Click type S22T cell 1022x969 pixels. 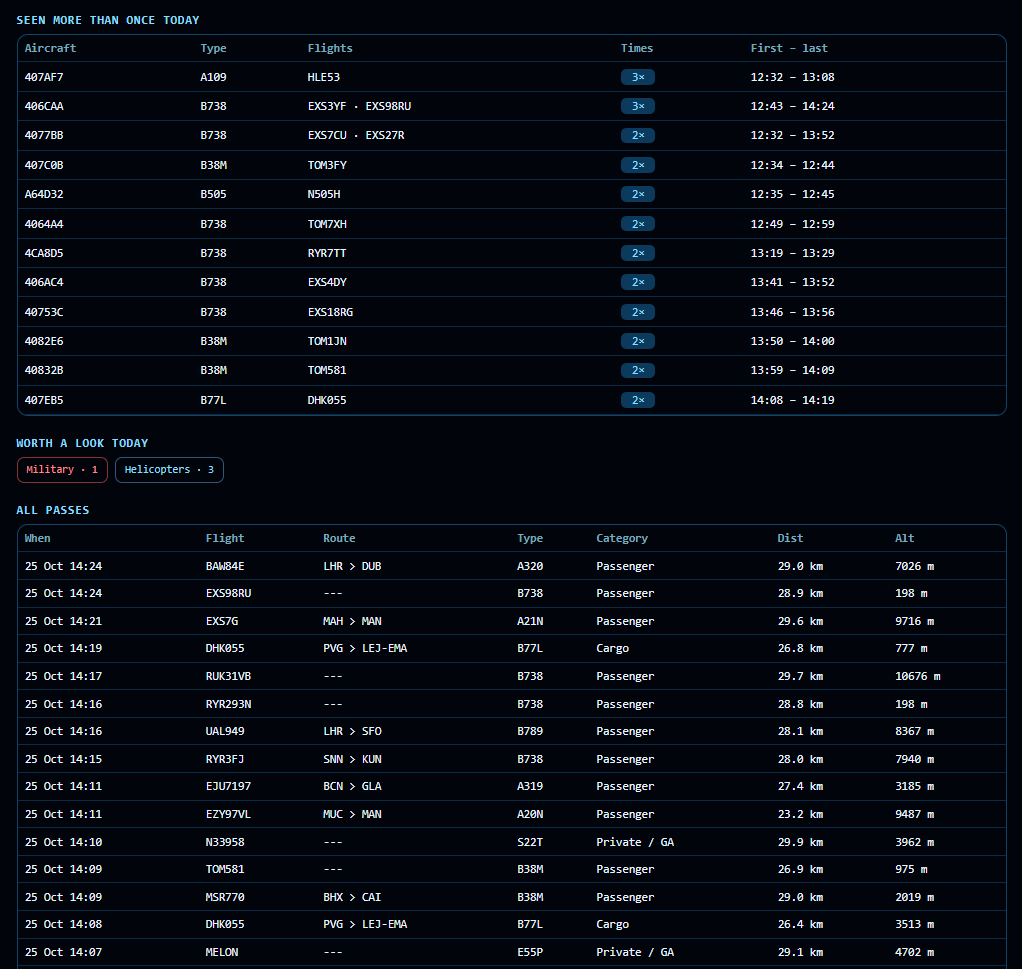tap(530, 842)
